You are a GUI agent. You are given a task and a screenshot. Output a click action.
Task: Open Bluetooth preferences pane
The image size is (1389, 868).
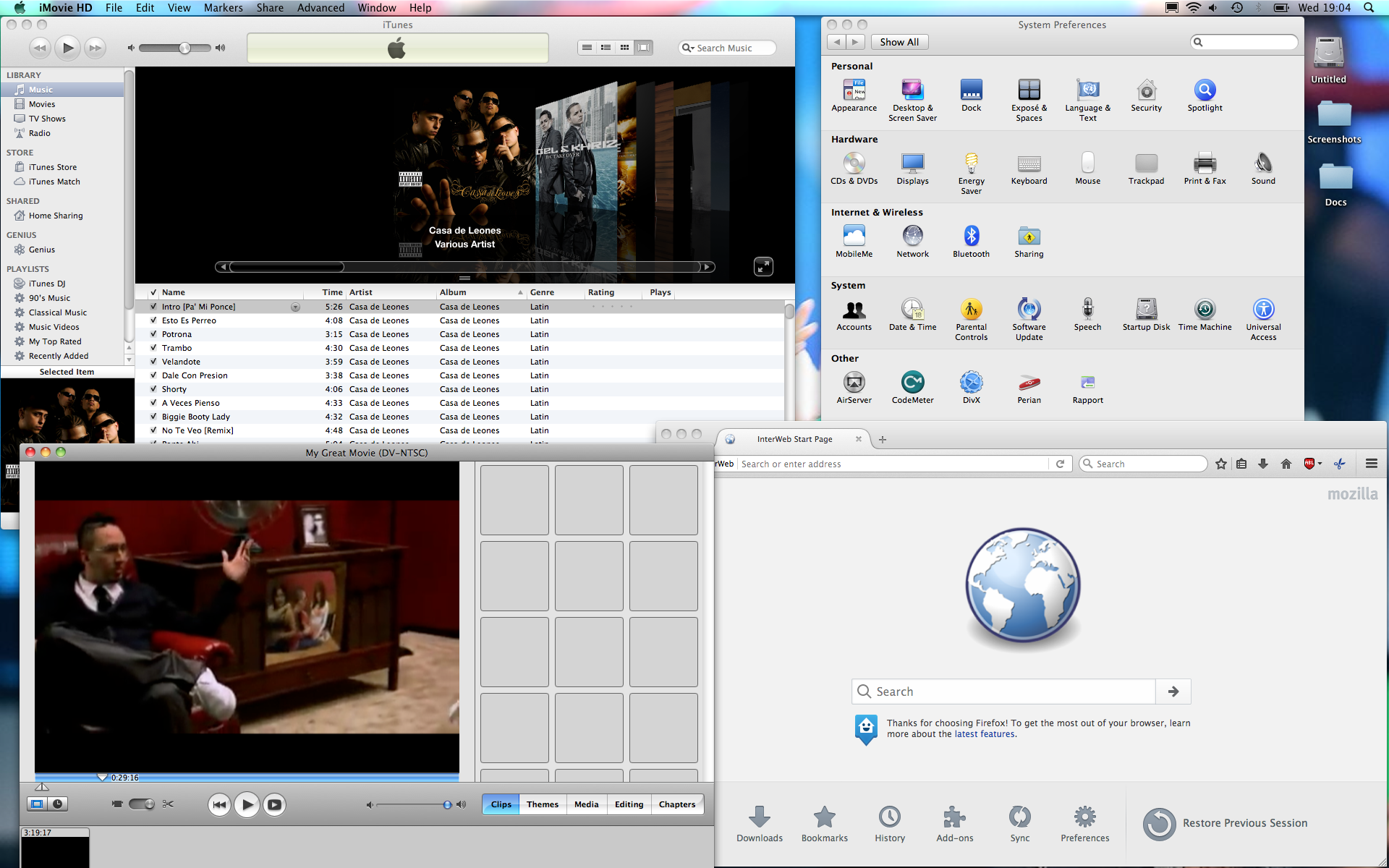tap(971, 236)
